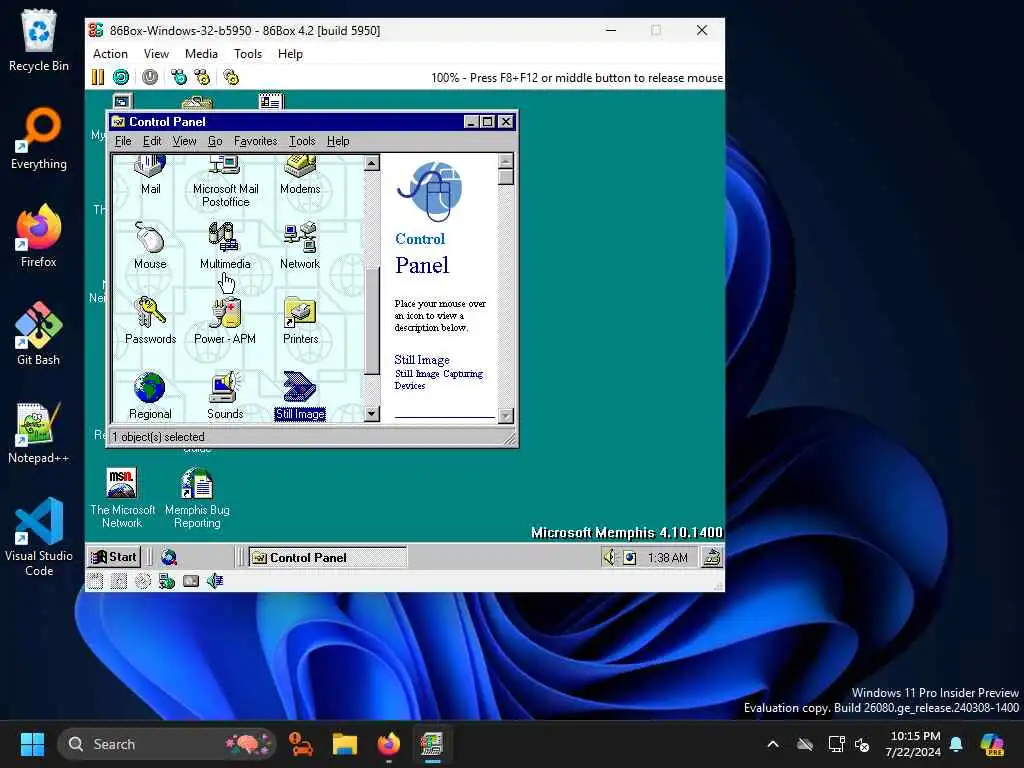Launch Internet Explorer from quick launch
1024x768 pixels.
tap(169, 557)
